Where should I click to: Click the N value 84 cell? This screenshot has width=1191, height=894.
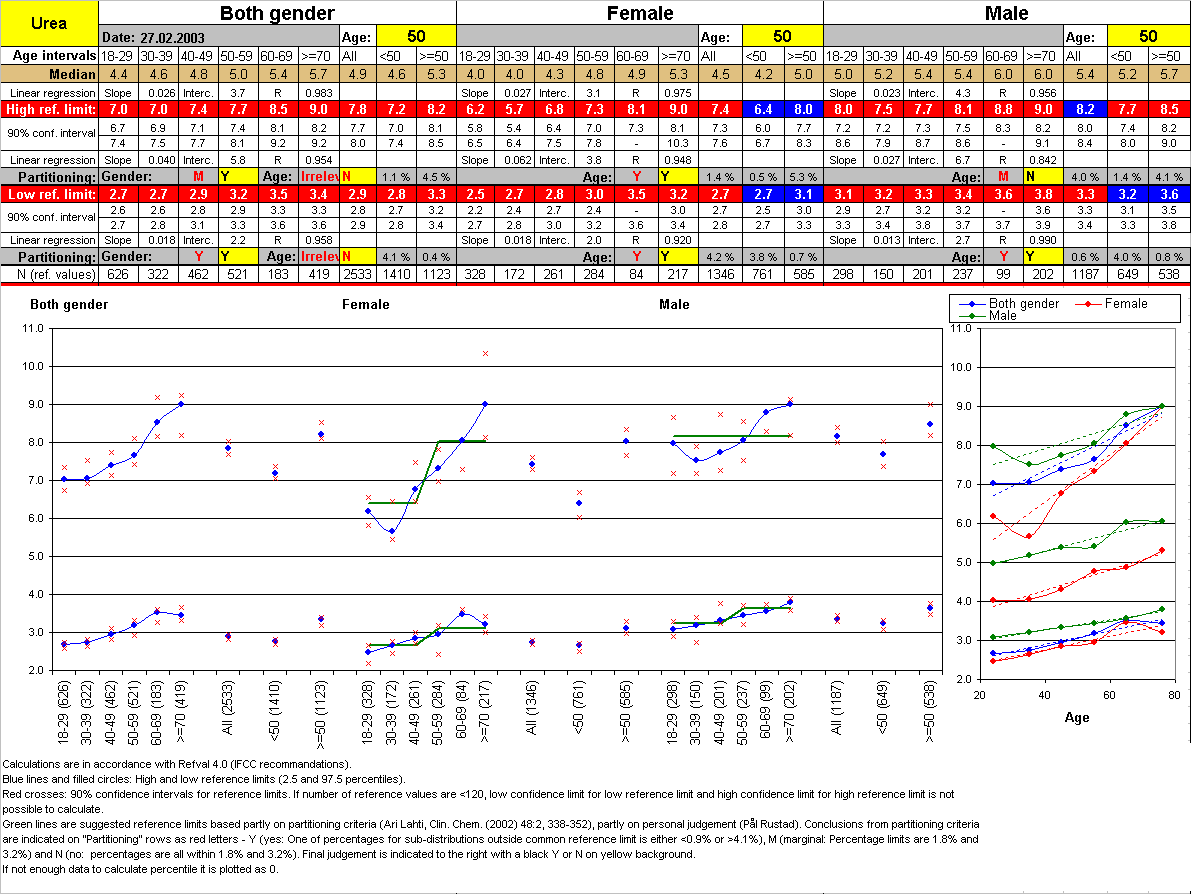(637, 274)
